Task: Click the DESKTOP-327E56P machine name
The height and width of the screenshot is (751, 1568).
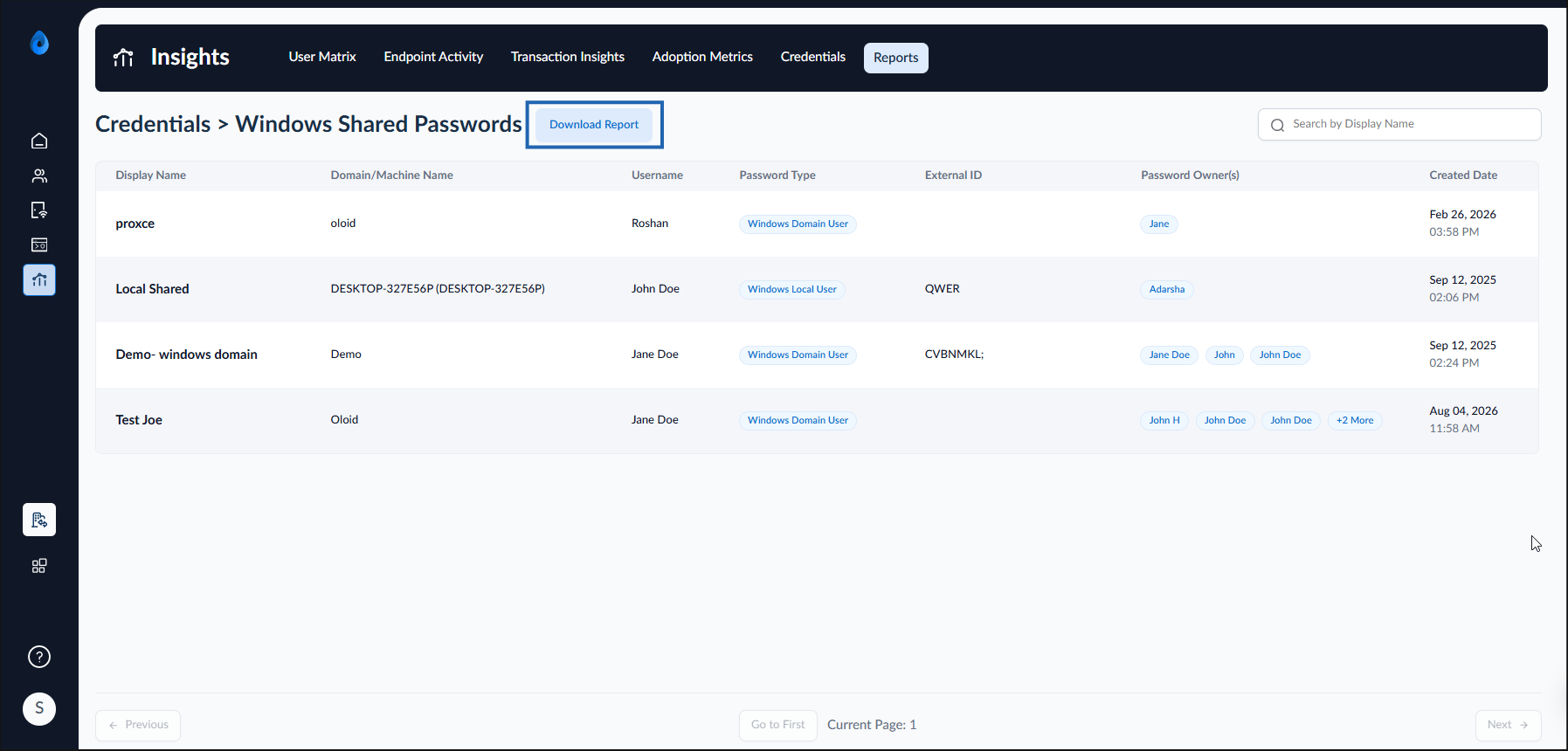Action: 438,289
